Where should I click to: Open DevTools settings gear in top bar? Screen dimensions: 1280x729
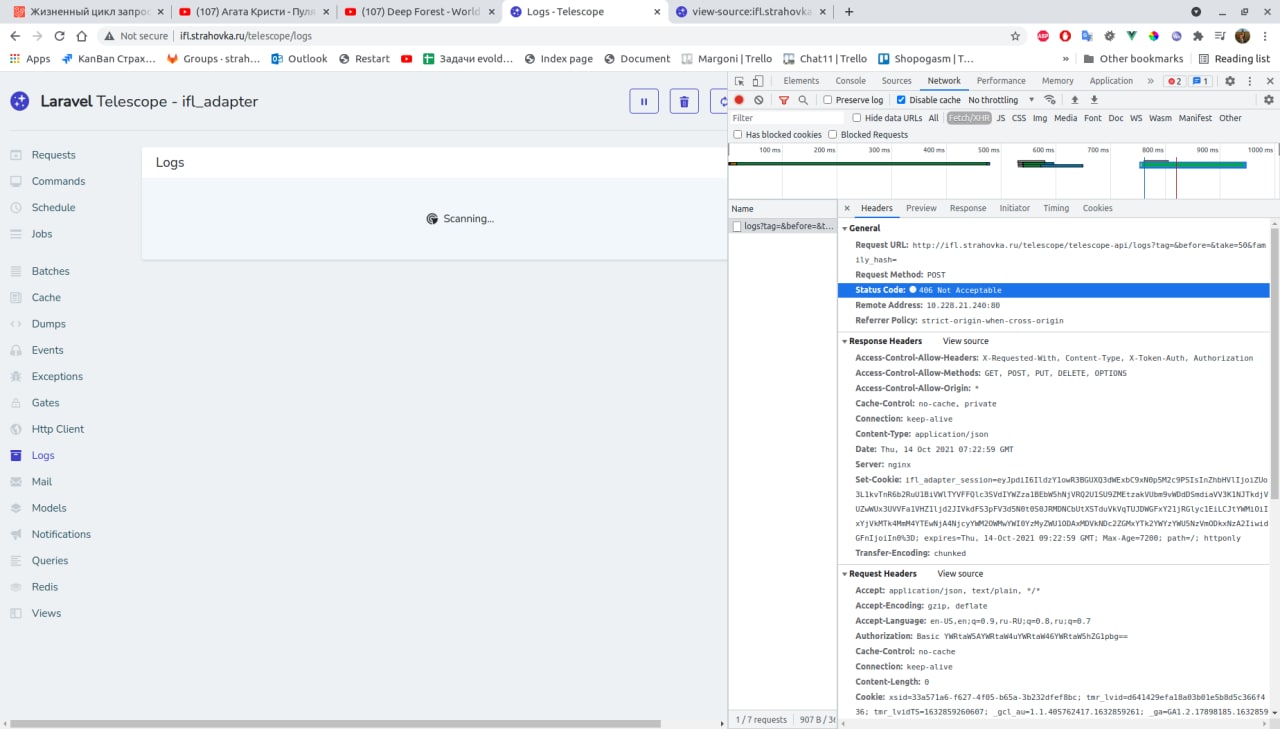pyautogui.click(x=1230, y=81)
